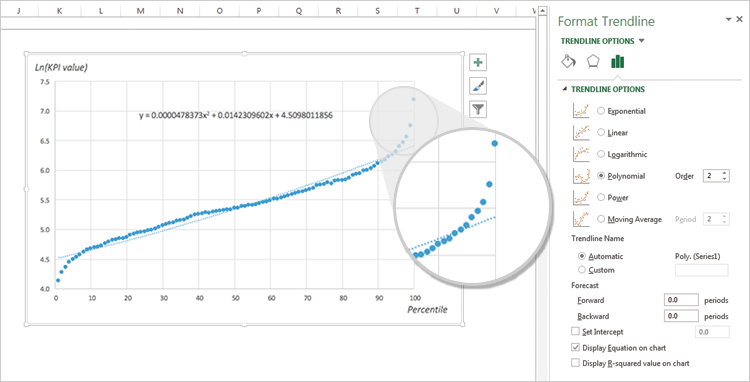This screenshot has width=750, height=382.
Task: Select Effects pentagon tab
Action: coord(593,62)
